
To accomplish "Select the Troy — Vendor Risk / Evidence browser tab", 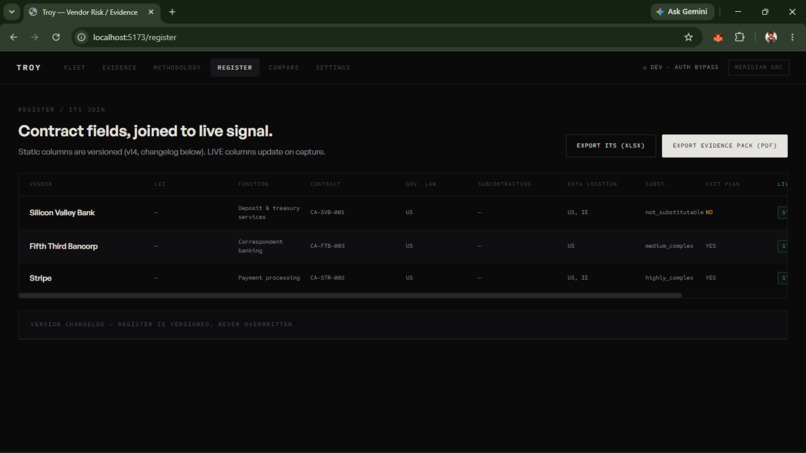I will click(92, 12).
